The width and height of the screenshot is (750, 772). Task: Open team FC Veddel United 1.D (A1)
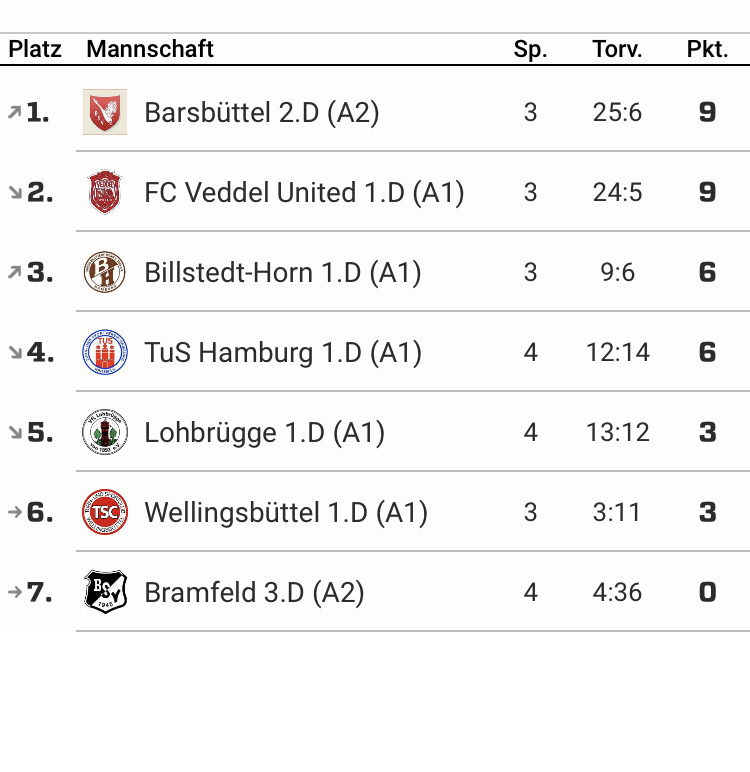click(x=304, y=193)
